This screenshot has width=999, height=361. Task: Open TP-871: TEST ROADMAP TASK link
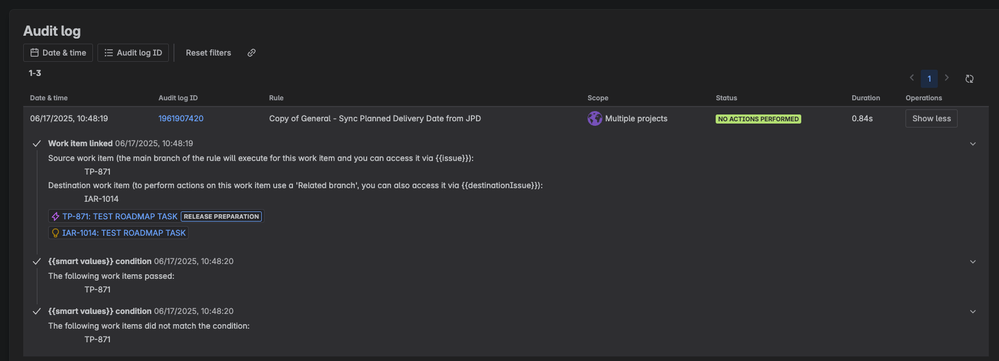point(120,216)
